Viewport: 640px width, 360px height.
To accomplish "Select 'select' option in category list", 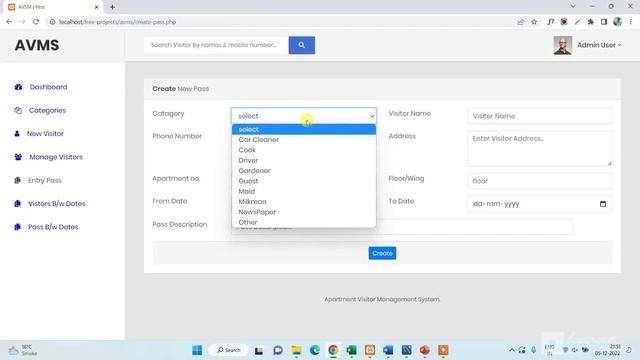I will [x=304, y=129].
